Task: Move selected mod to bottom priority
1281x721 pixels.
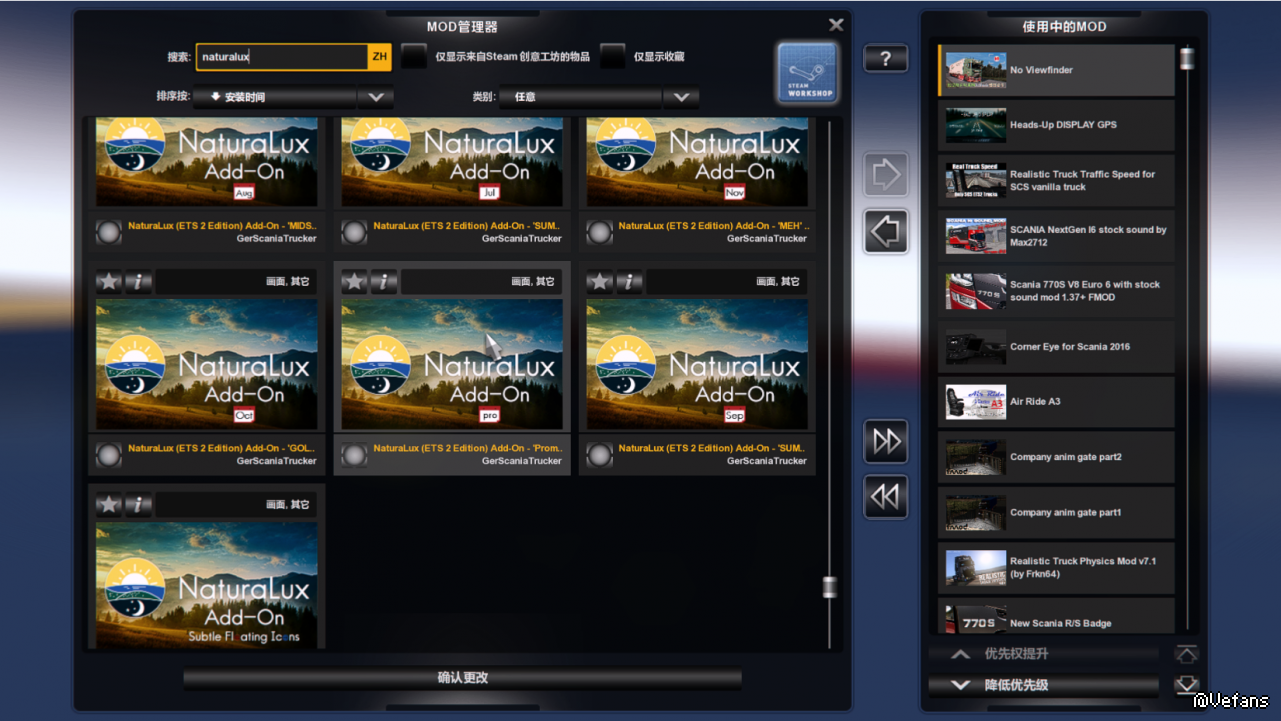Action: [x=1187, y=685]
